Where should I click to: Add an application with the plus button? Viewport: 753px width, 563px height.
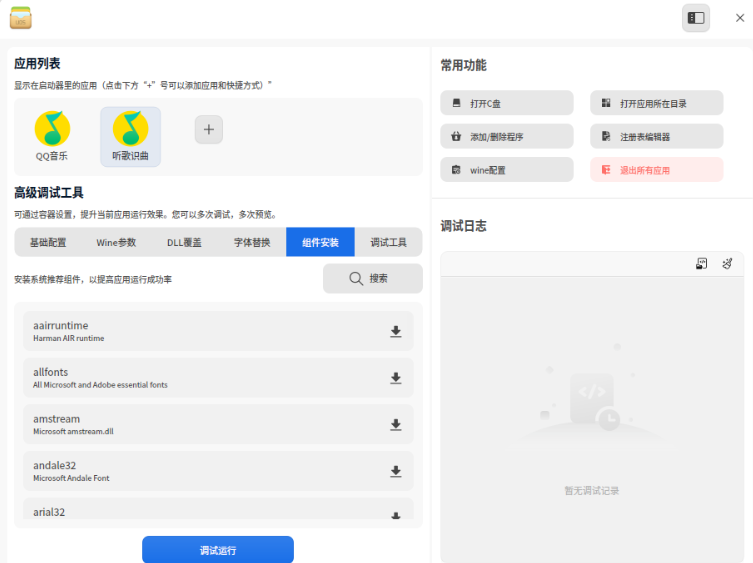coord(209,130)
